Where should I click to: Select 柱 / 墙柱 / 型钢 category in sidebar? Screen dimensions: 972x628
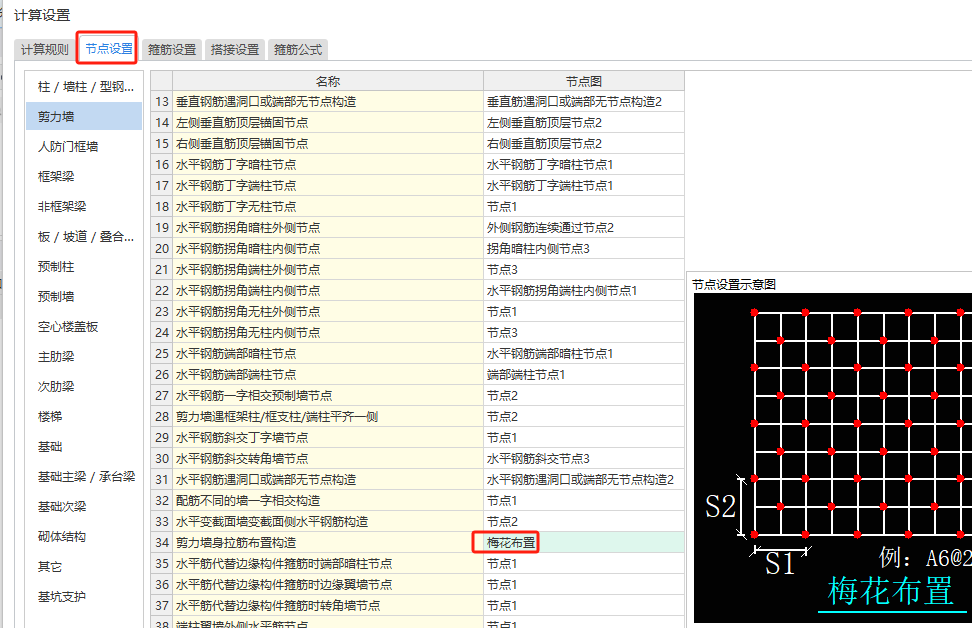pyautogui.click(x=84, y=87)
